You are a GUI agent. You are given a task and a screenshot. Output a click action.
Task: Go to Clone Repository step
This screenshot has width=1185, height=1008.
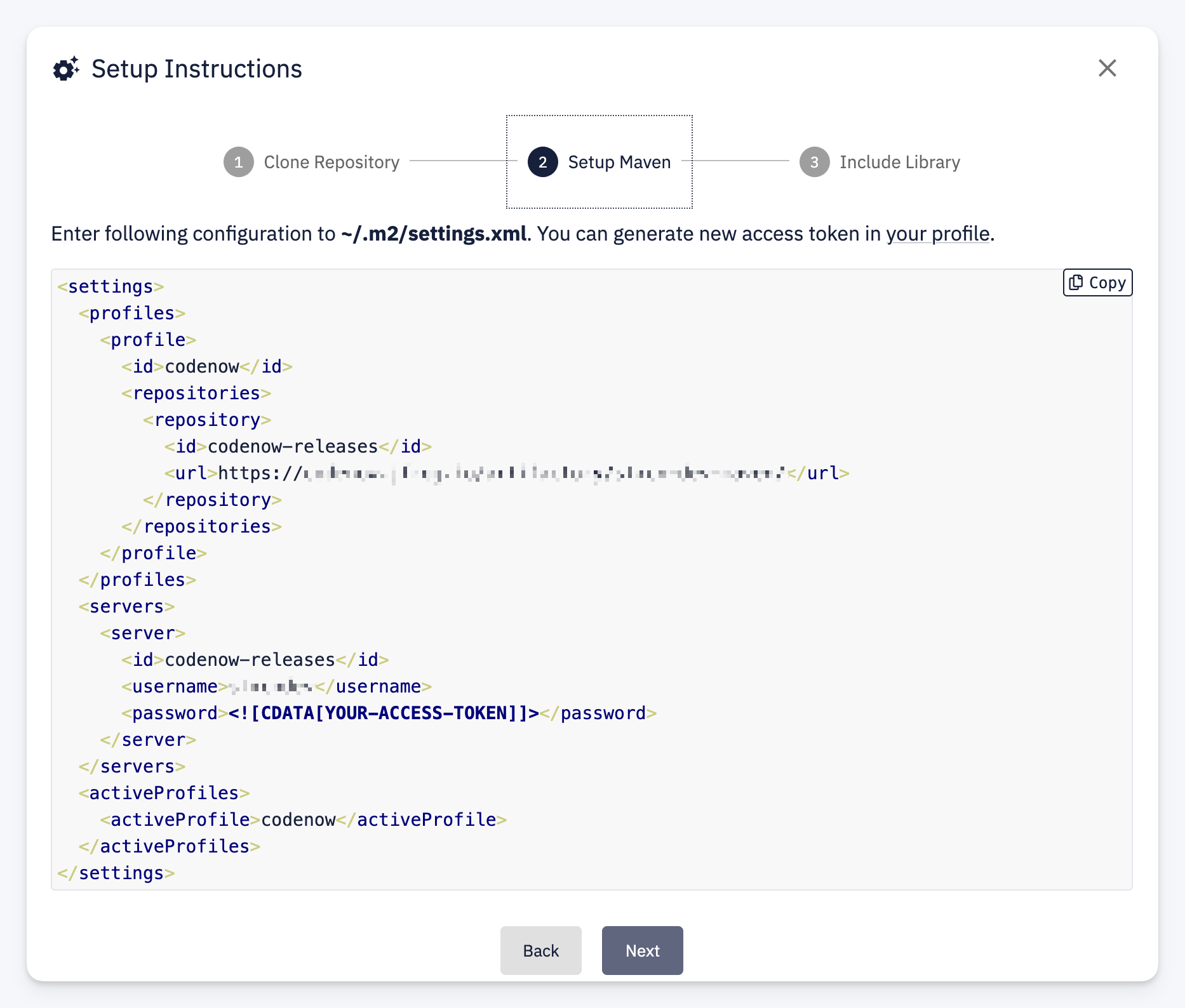pyautogui.click(x=312, y=162)
